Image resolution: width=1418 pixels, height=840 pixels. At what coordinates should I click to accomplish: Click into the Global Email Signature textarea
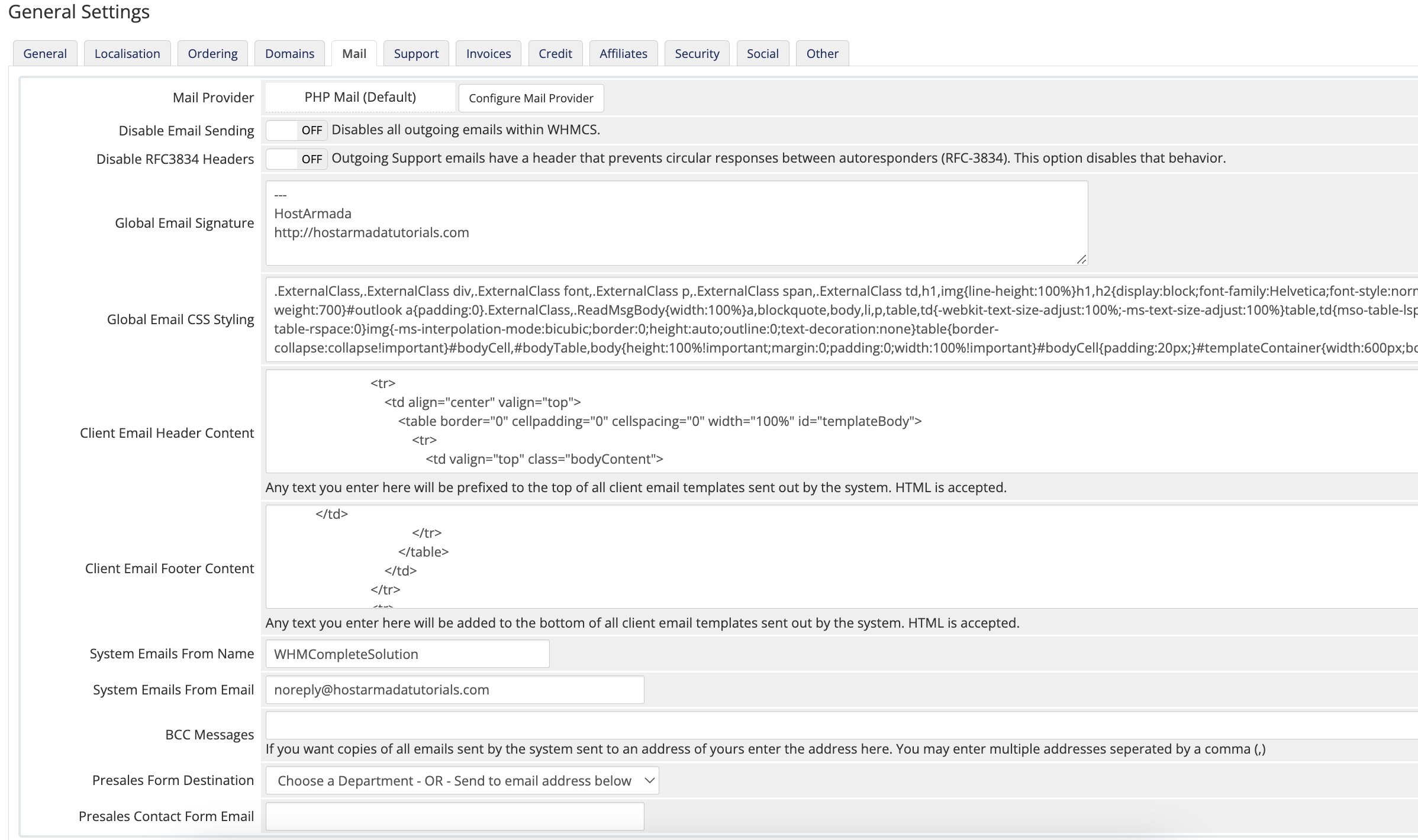[676, 223]
